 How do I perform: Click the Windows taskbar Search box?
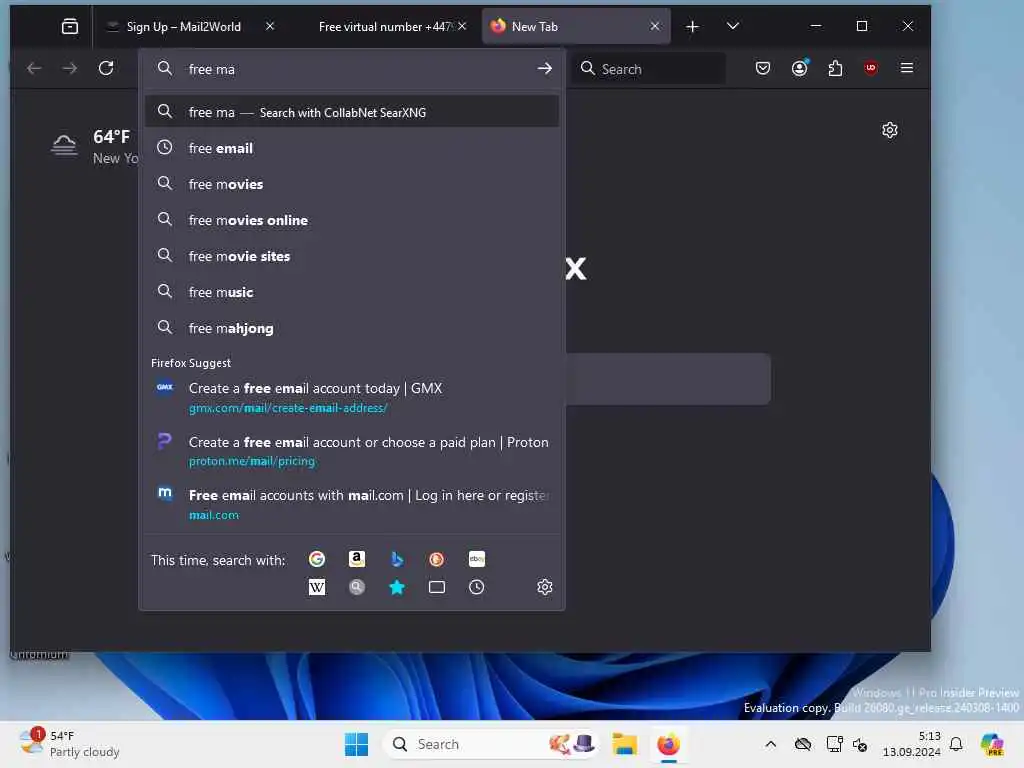492,744
